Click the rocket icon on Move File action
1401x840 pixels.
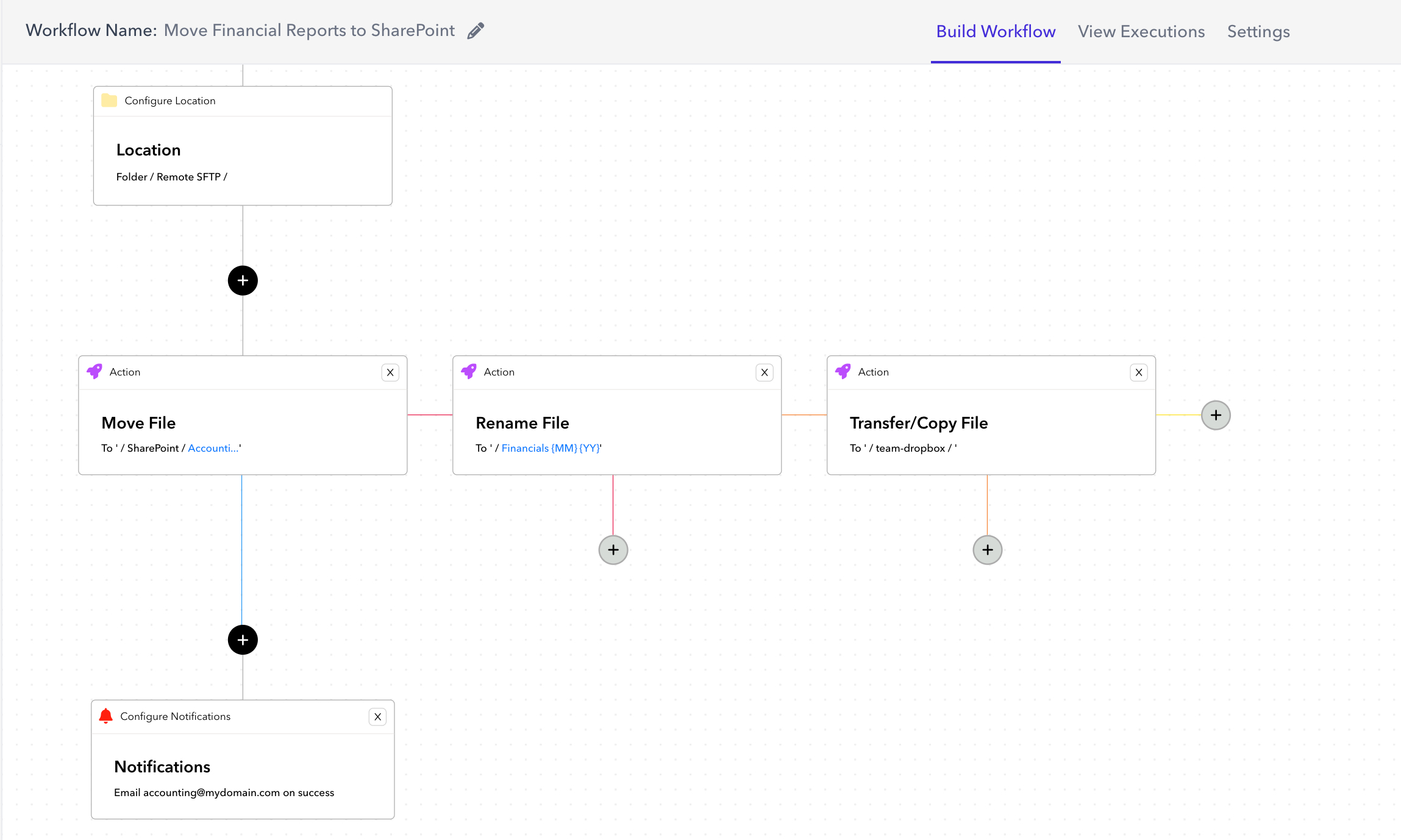pyautogui.click(x=94, y=371)
